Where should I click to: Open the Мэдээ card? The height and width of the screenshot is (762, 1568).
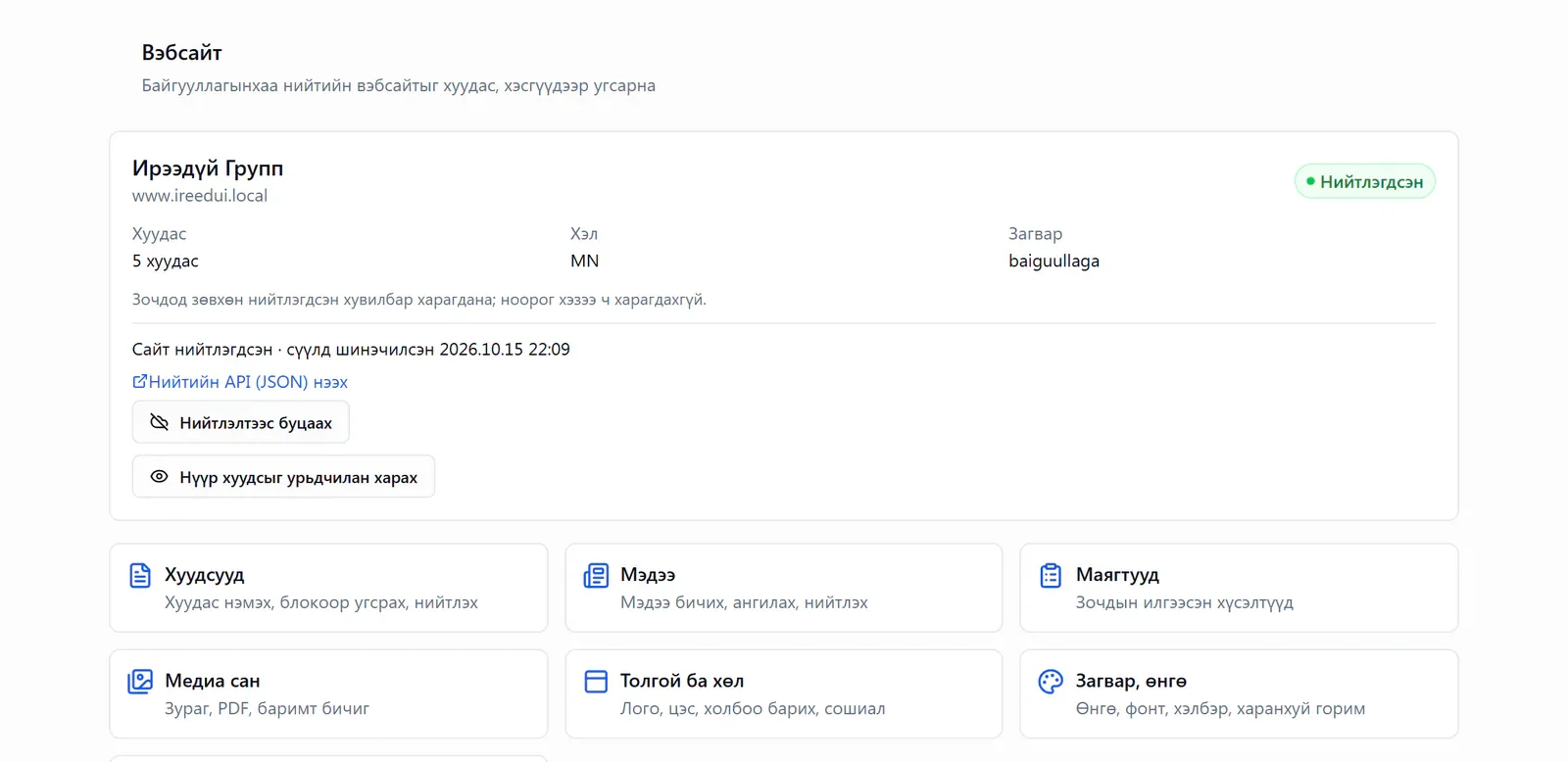click(x=784, y=588)
